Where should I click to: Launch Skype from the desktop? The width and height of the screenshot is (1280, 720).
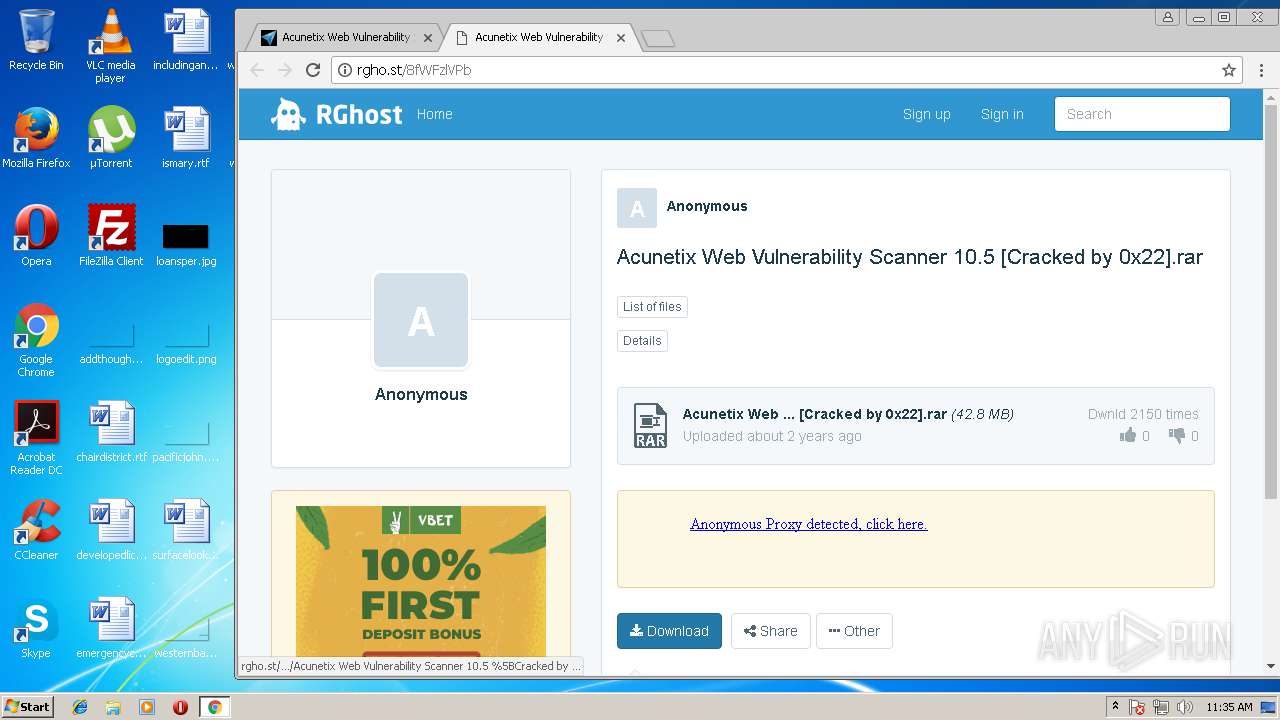coord(36,628)
